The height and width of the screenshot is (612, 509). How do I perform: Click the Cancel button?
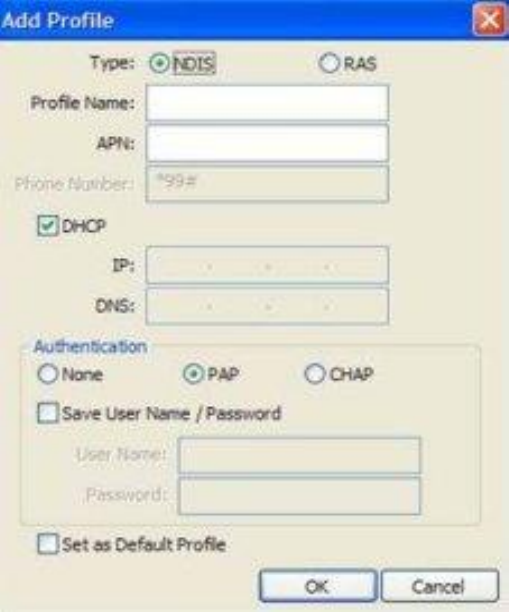[x=440, y=586]
